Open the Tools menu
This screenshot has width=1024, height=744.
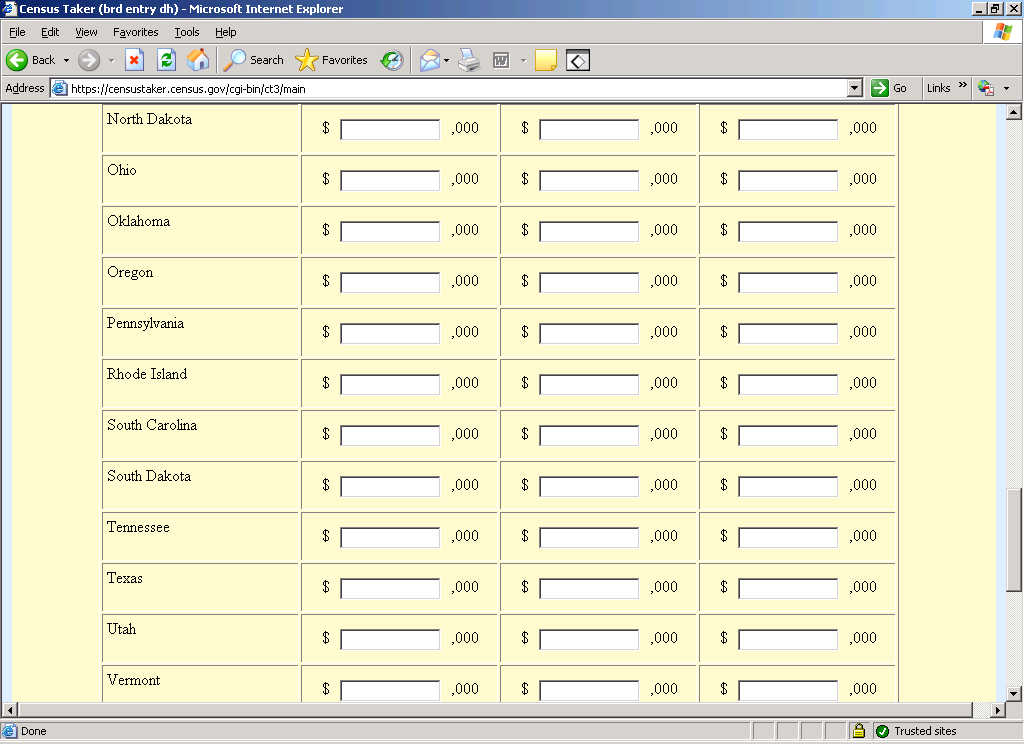click(x=187, y=32)
